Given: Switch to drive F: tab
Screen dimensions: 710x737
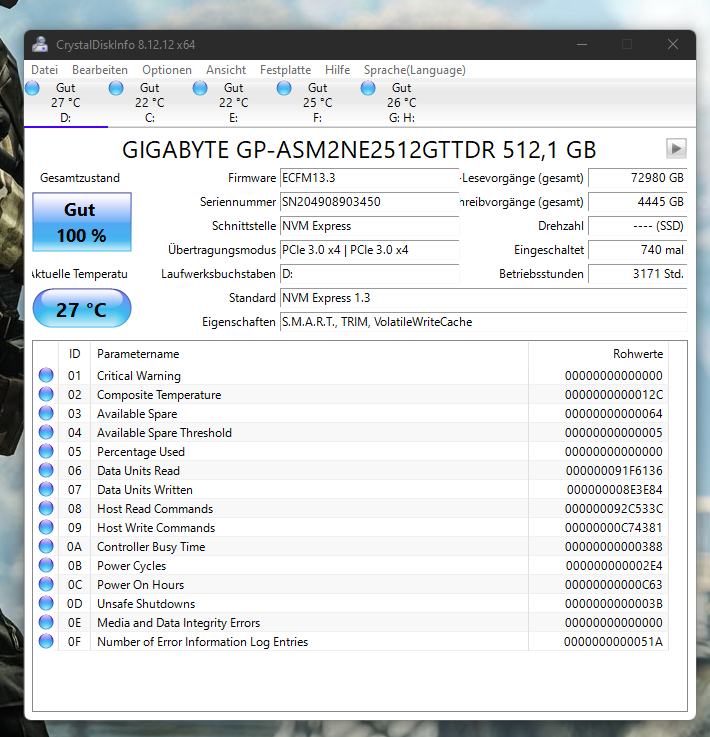Looking at the screenshot, I should [x=318, y=102].
